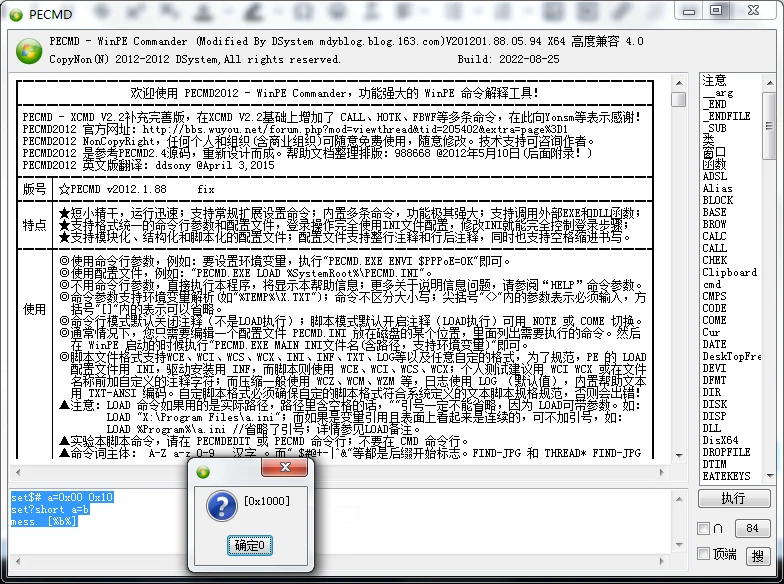This screenshot has height=584, width=784.
Task: Select __arg in the command list
Action: (718, 92)
